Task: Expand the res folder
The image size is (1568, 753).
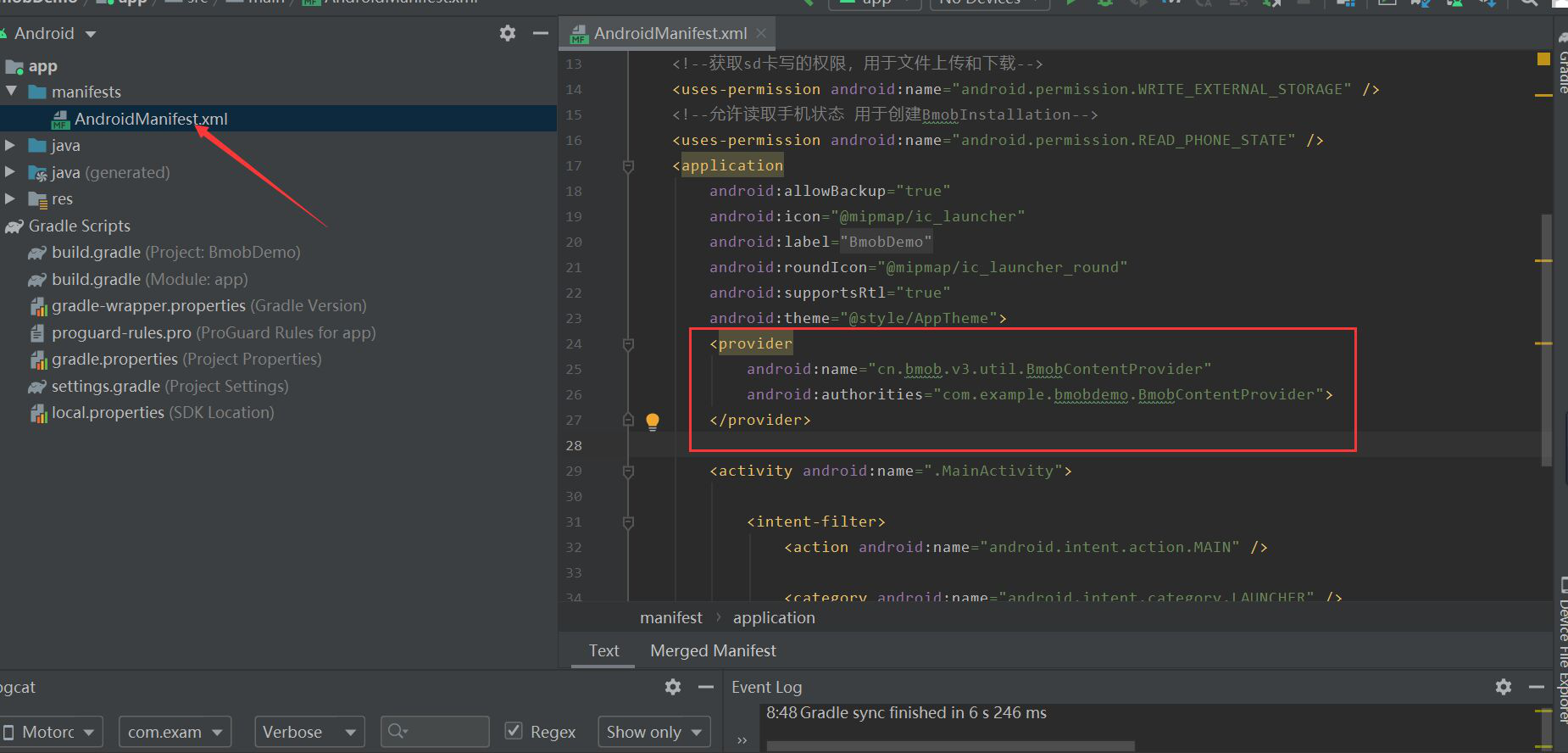Action: pos(10,198)
